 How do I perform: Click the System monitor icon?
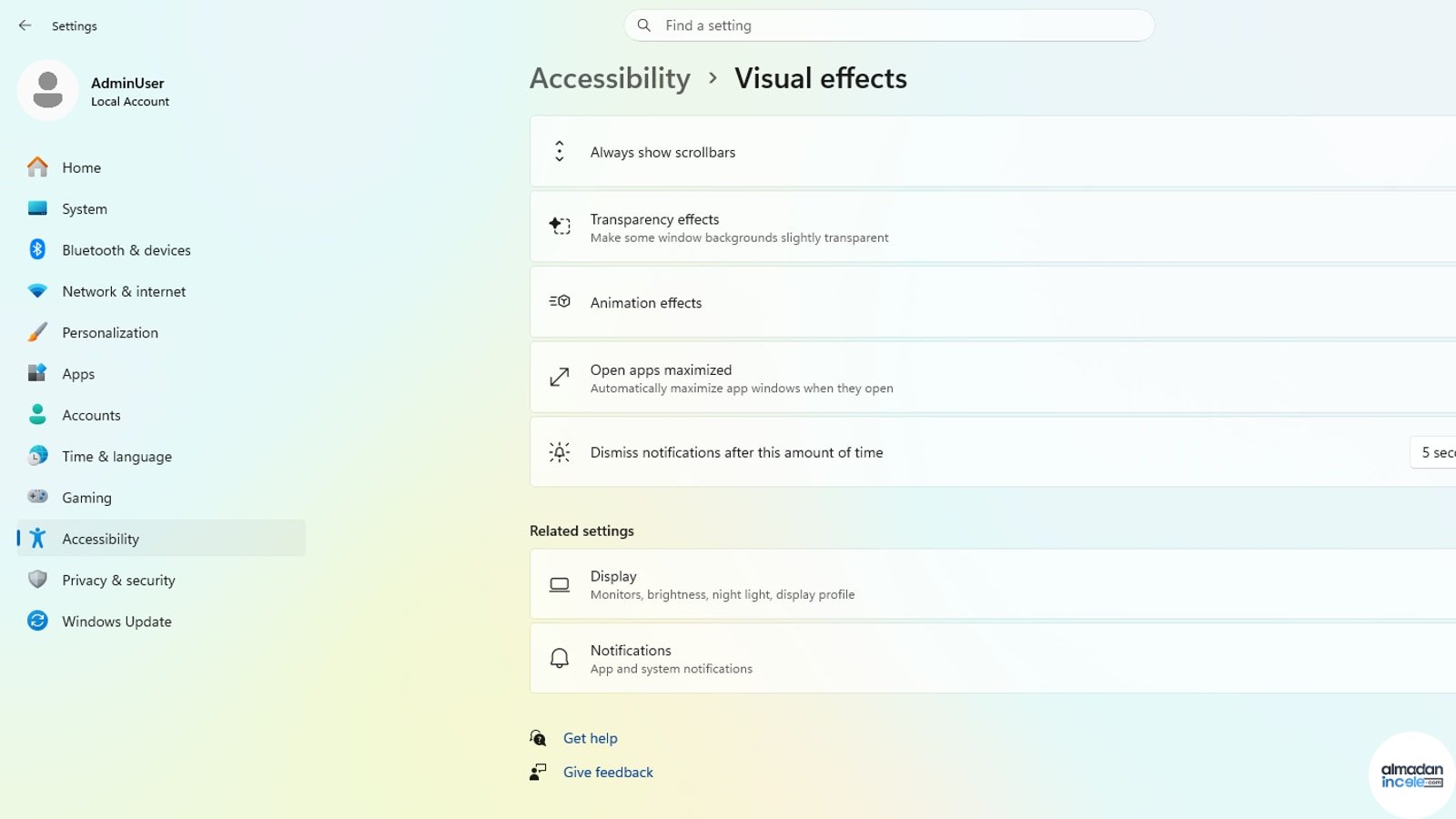click(x=37, y=208)
